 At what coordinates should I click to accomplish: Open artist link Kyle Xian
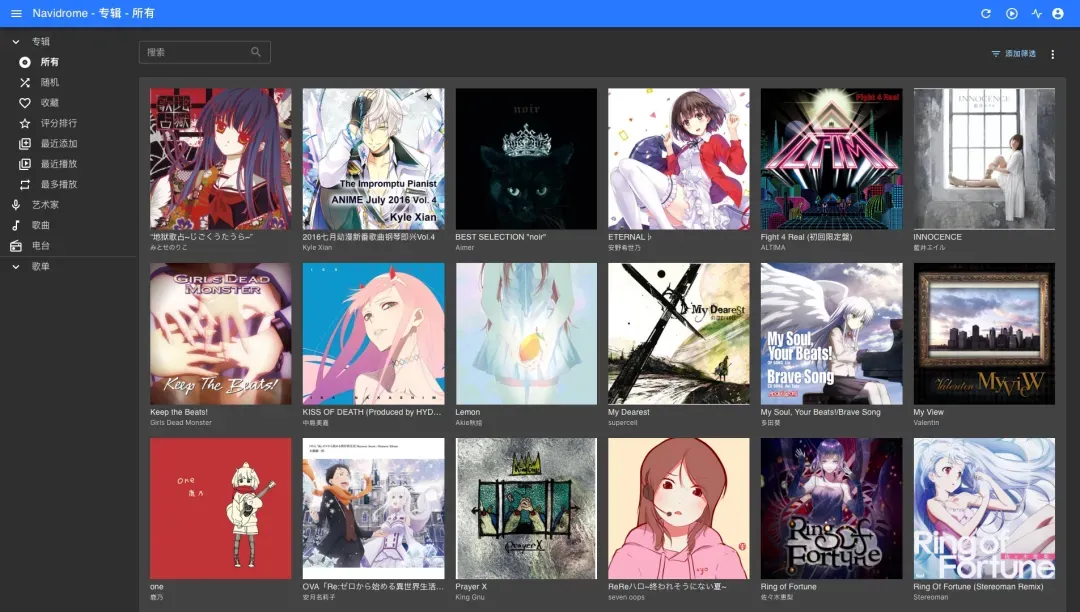click(317, 247)
